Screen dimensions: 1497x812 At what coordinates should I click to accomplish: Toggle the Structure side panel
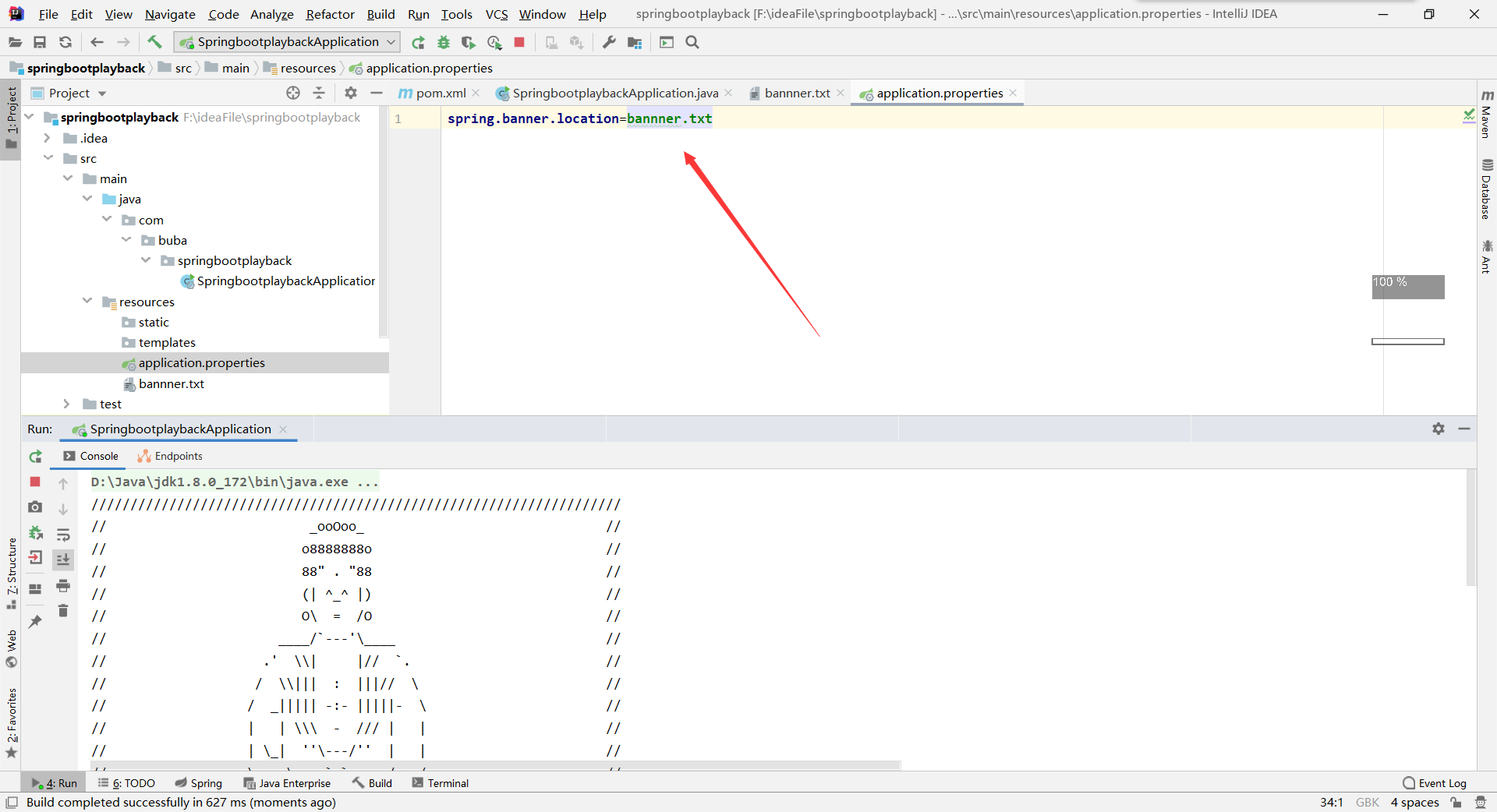point(11,572)
